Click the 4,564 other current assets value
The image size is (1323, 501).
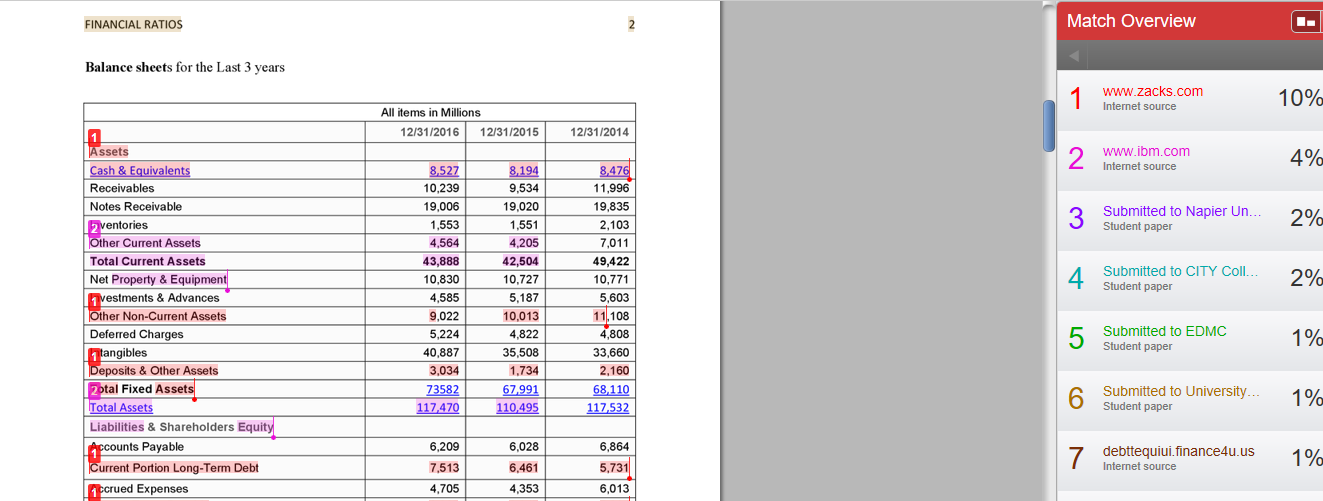[x=444, y=243]
